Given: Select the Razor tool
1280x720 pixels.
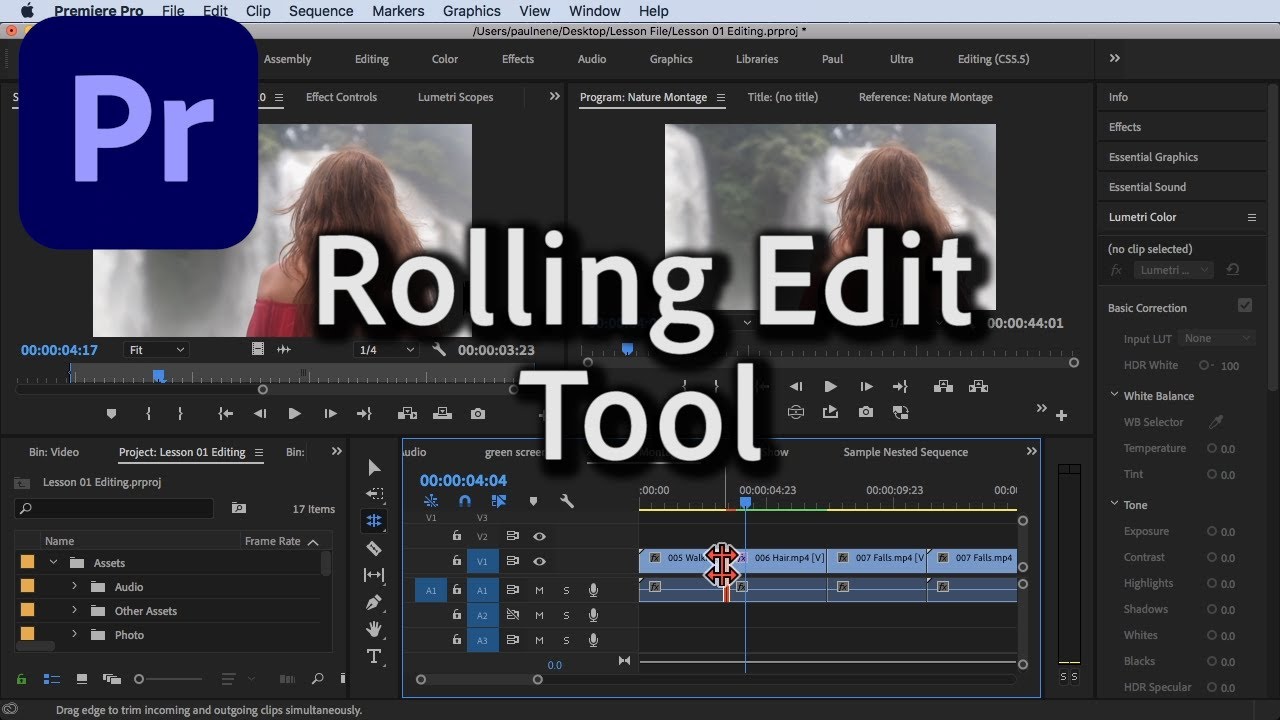Looking at the screenshot, I should 374,548.
